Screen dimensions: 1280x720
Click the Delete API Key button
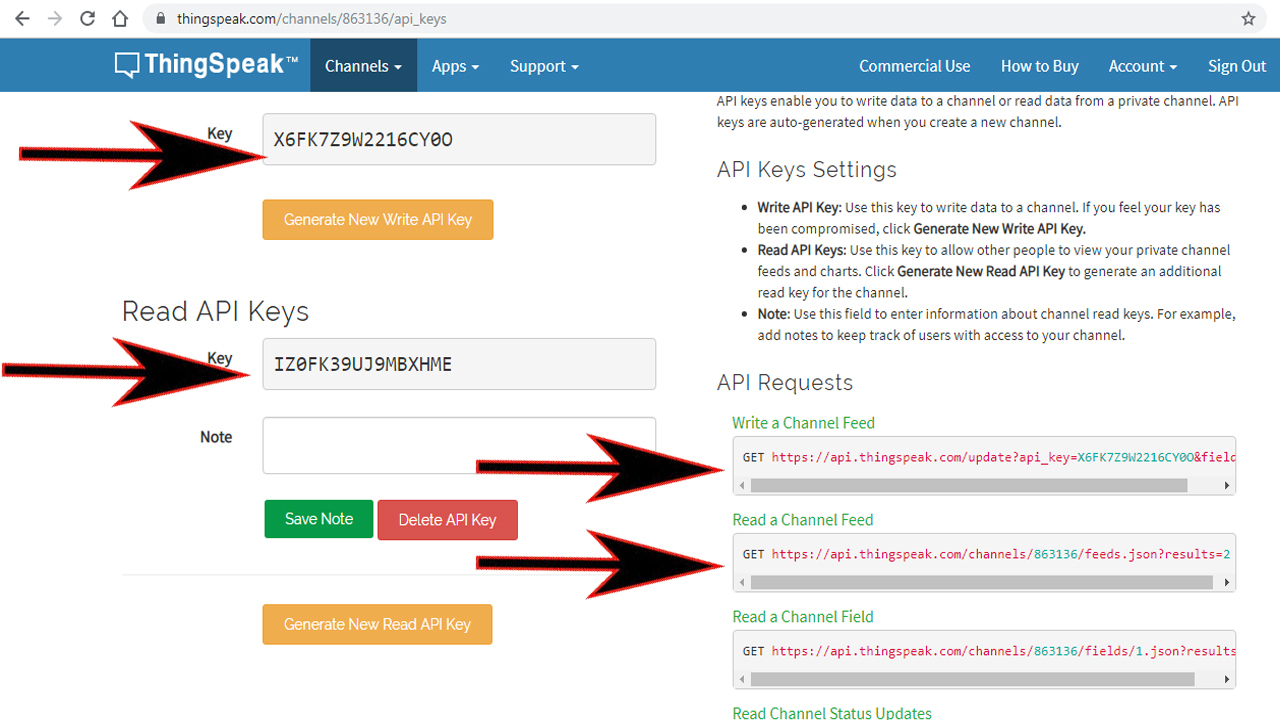pos(447,519)
